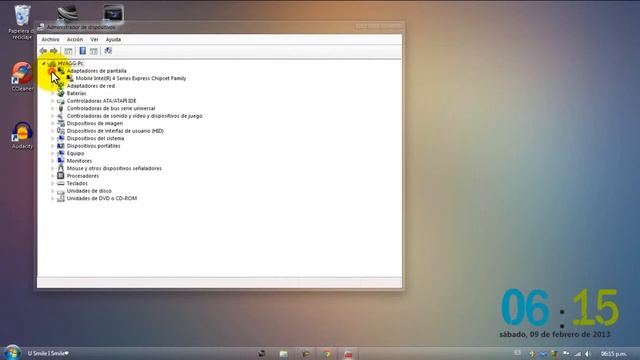
Task: Click the Dispositivos portátiles icon
Action: click(x=61, y=146)
